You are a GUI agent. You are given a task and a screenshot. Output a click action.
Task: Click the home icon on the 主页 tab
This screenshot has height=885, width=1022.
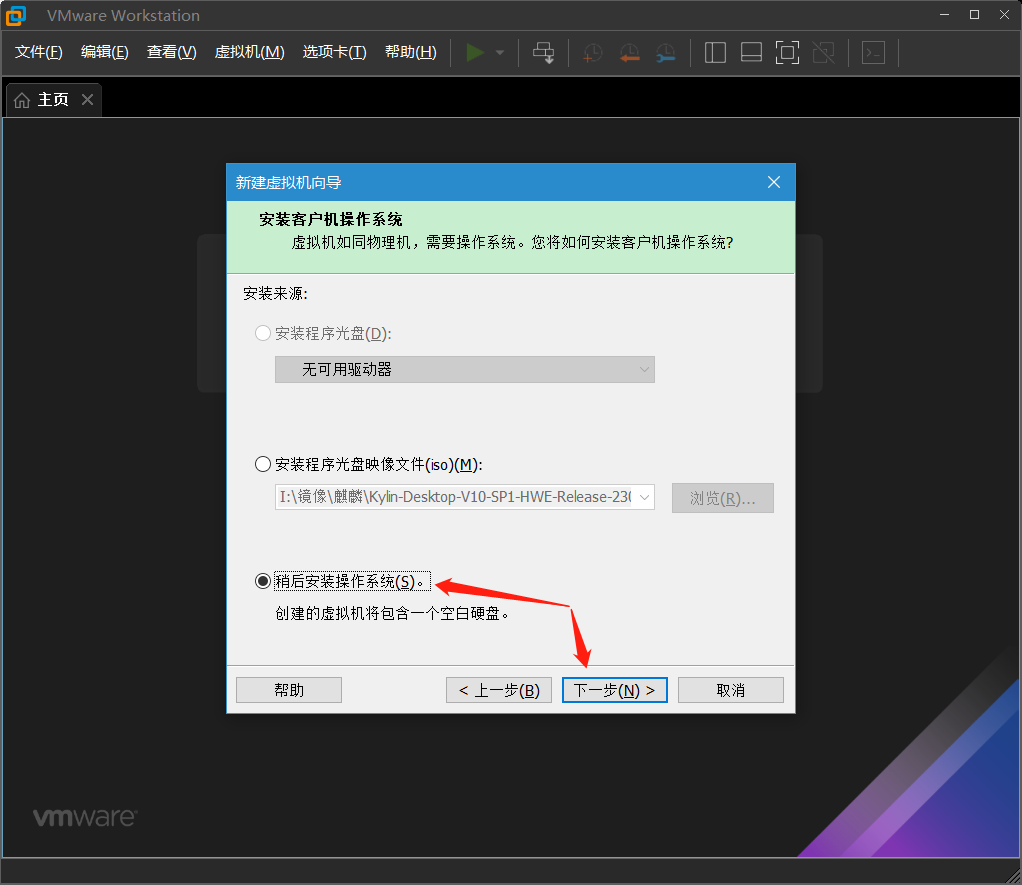point(22,100)
